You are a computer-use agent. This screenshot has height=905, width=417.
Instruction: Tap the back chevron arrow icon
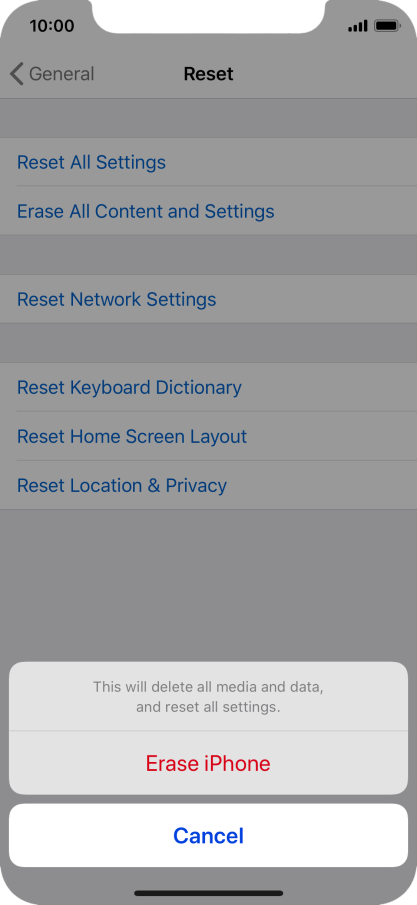coord(17,74)
